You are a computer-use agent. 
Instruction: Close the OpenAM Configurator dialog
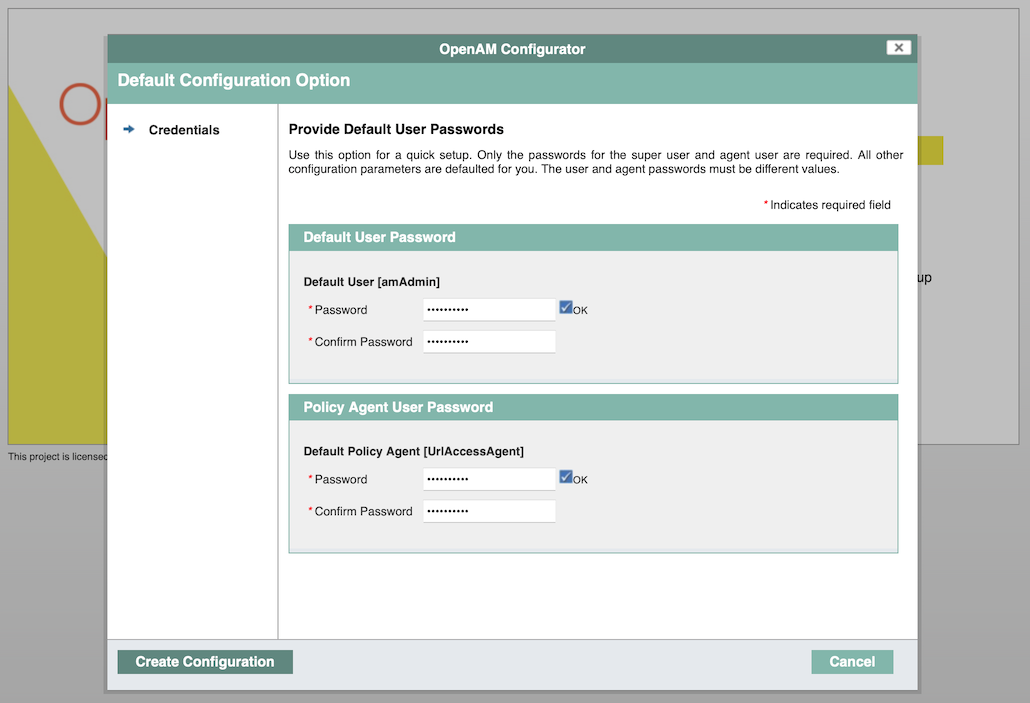click(x=898, y=47)
